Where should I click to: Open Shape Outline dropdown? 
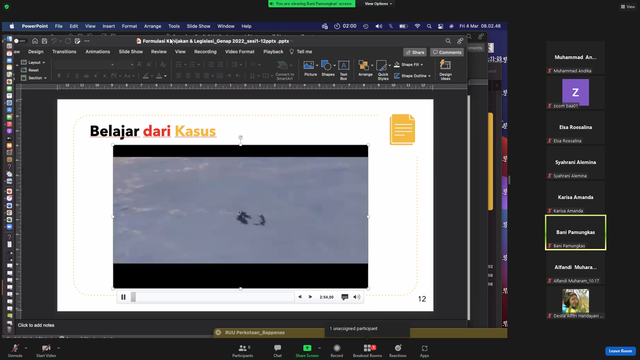pos(412,76)
